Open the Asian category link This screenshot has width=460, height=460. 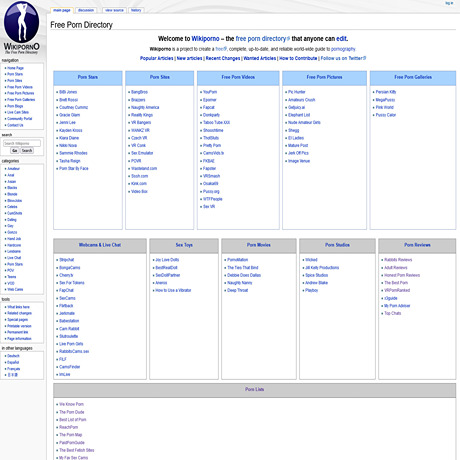(x=12, y=182)
